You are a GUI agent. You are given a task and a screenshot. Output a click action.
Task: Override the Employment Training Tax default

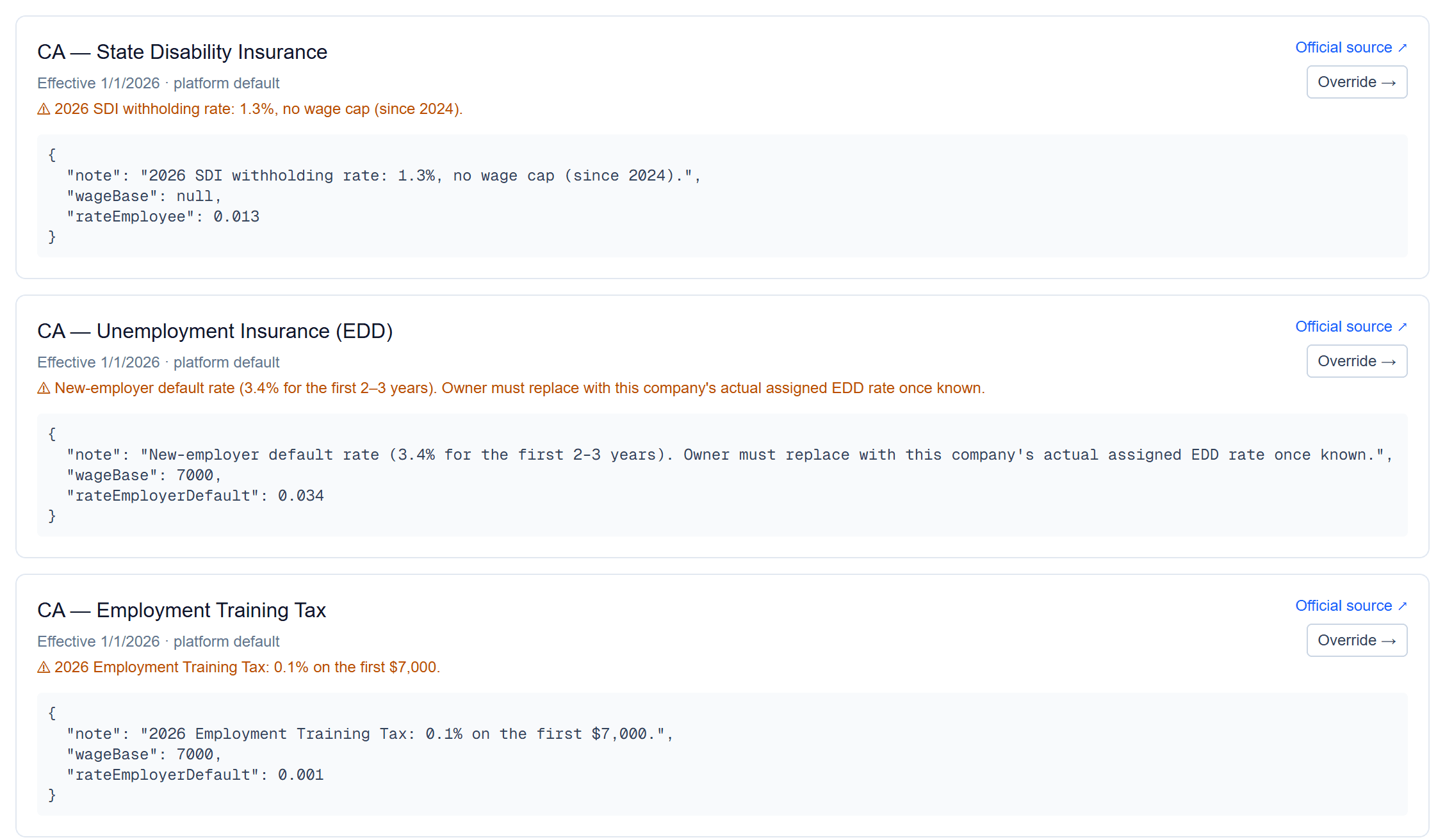point(1357,640)
